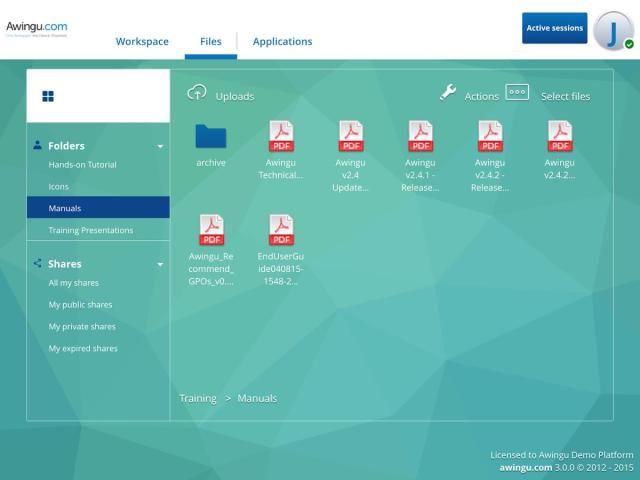Collapse the Shares section arrow

click(160, 265)
